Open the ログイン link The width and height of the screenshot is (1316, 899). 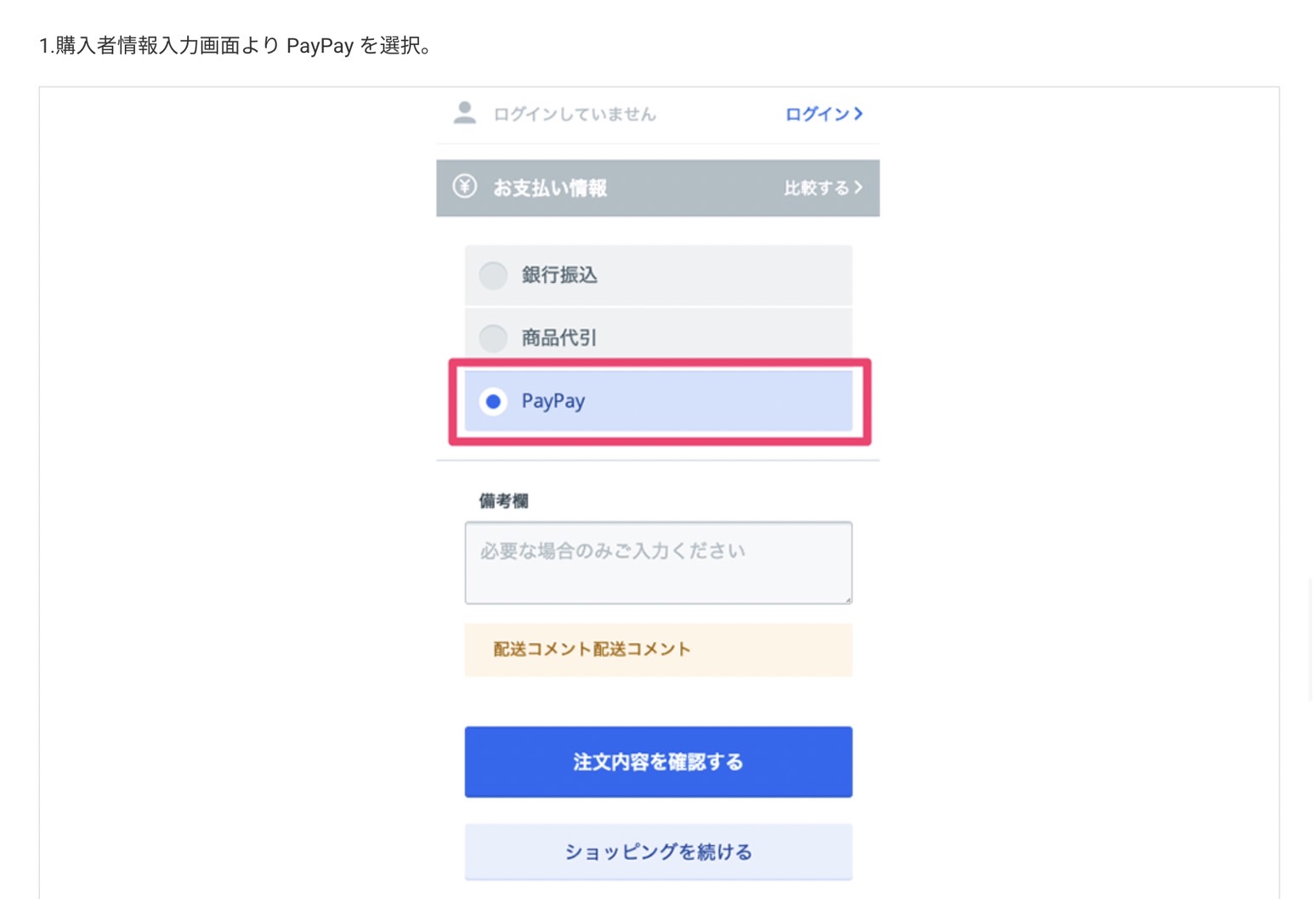pyautogui.click(x=817, y=114)
